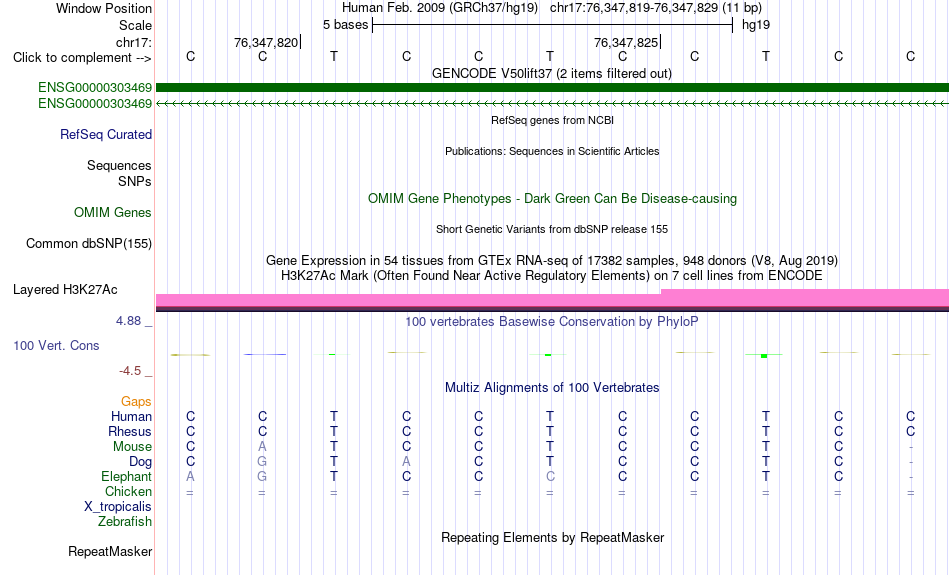Select the Human species label
950x575 pixels.
click(x=131, y=416)
